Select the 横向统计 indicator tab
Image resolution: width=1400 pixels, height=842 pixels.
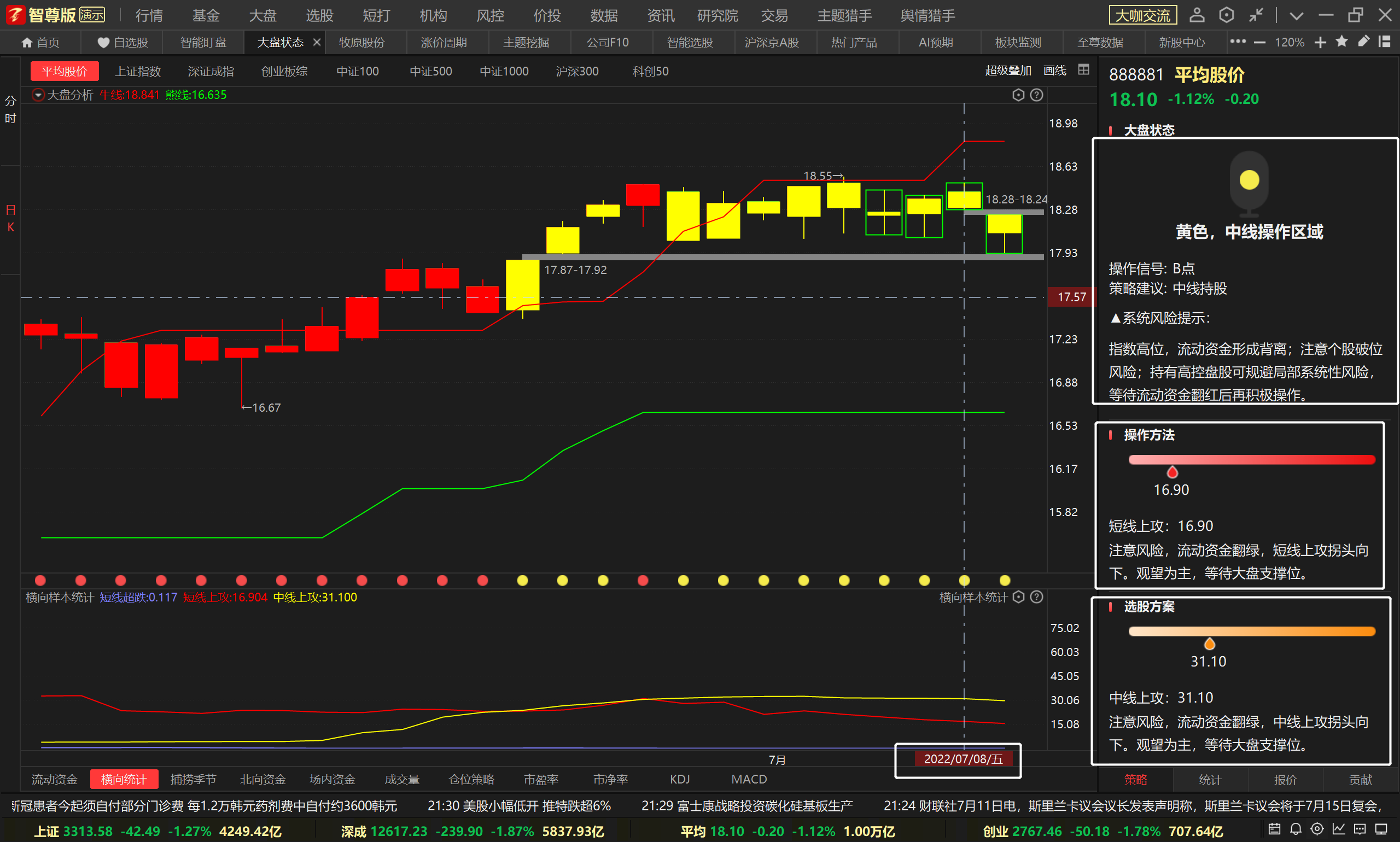[x=124, y=779]
